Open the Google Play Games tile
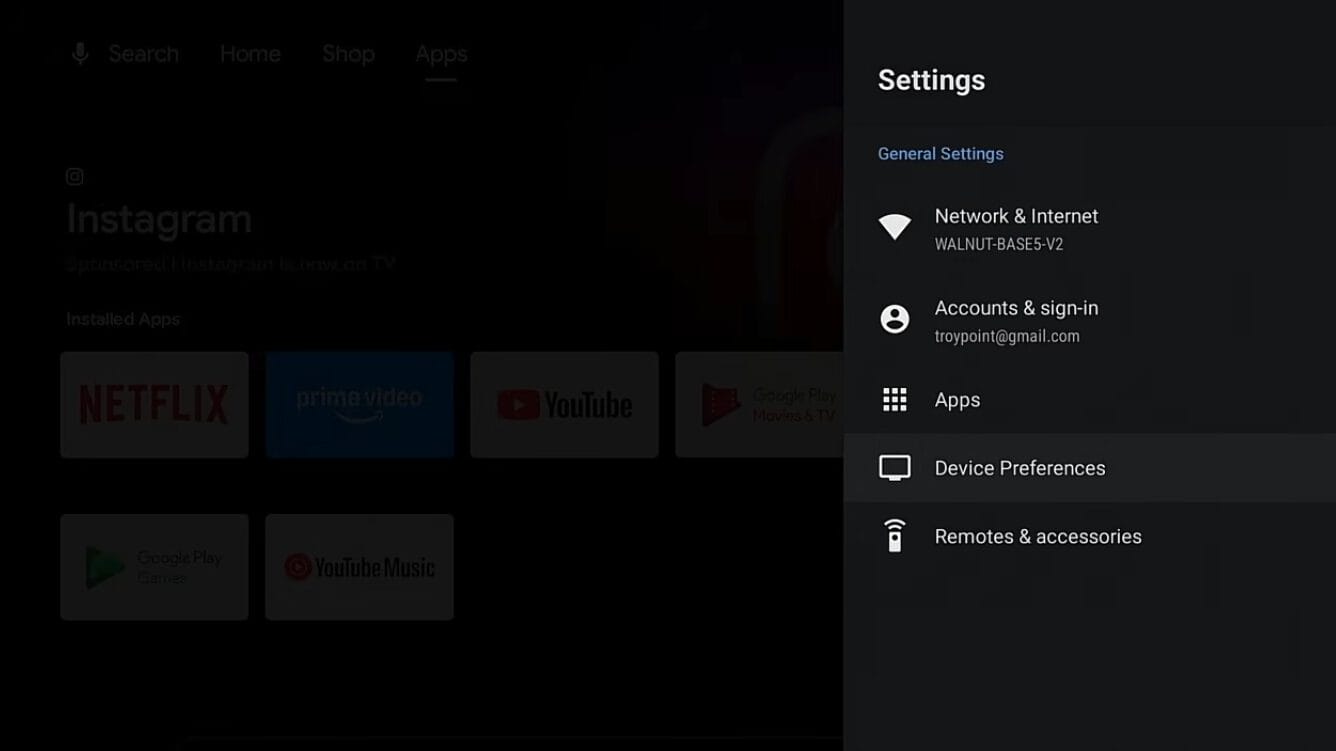1336x751 pixels. (x=154, y=567)
